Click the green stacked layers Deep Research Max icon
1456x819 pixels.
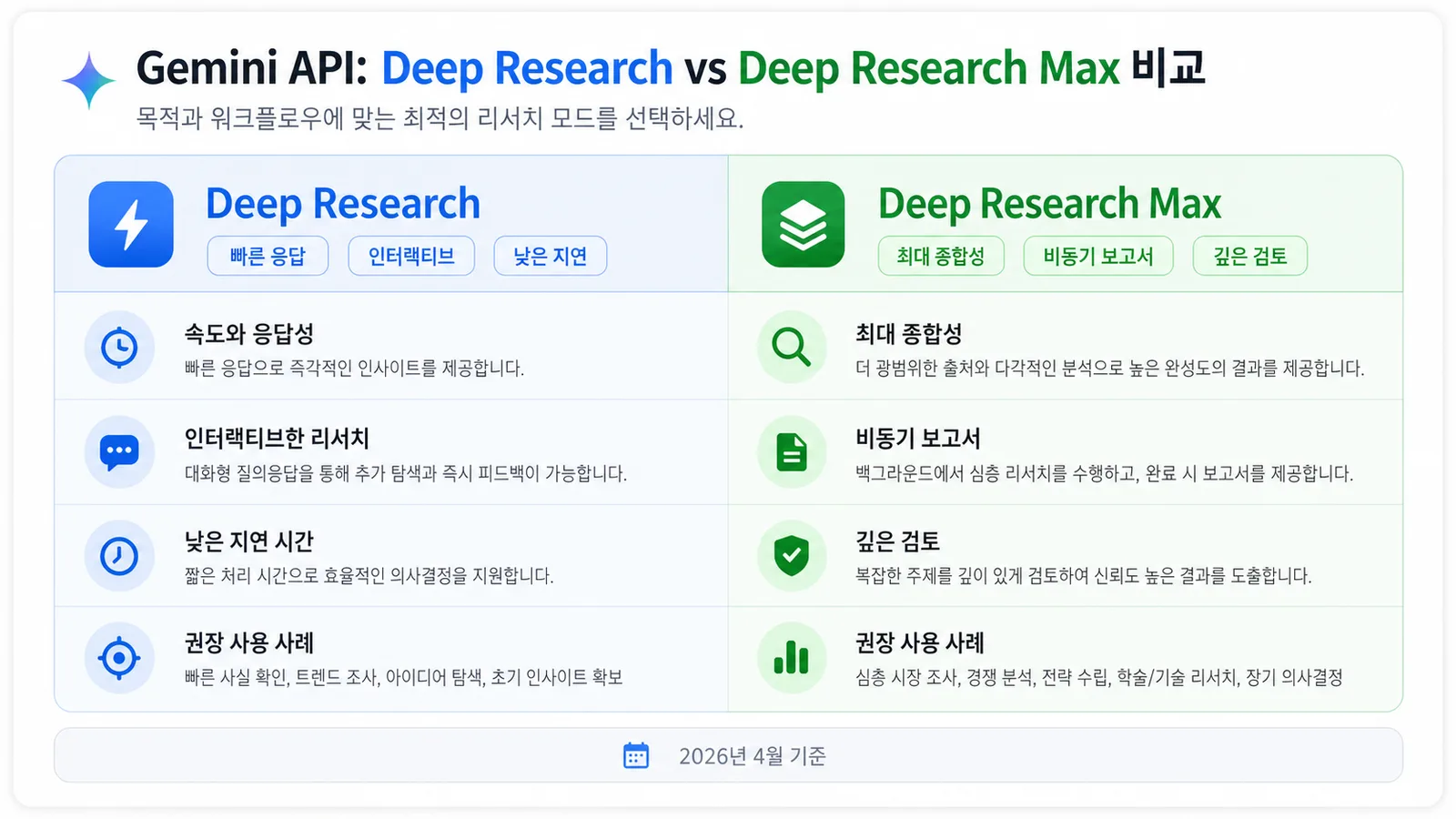click(804, 224)
